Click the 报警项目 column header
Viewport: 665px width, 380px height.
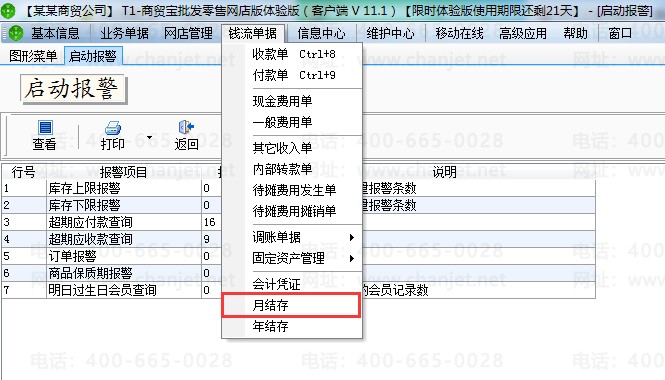(123, 172)
